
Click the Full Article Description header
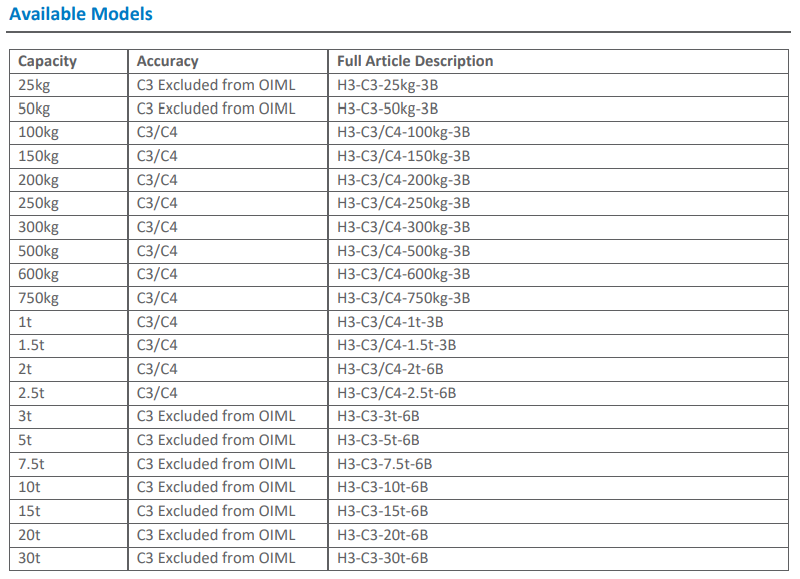click(415, 61)
